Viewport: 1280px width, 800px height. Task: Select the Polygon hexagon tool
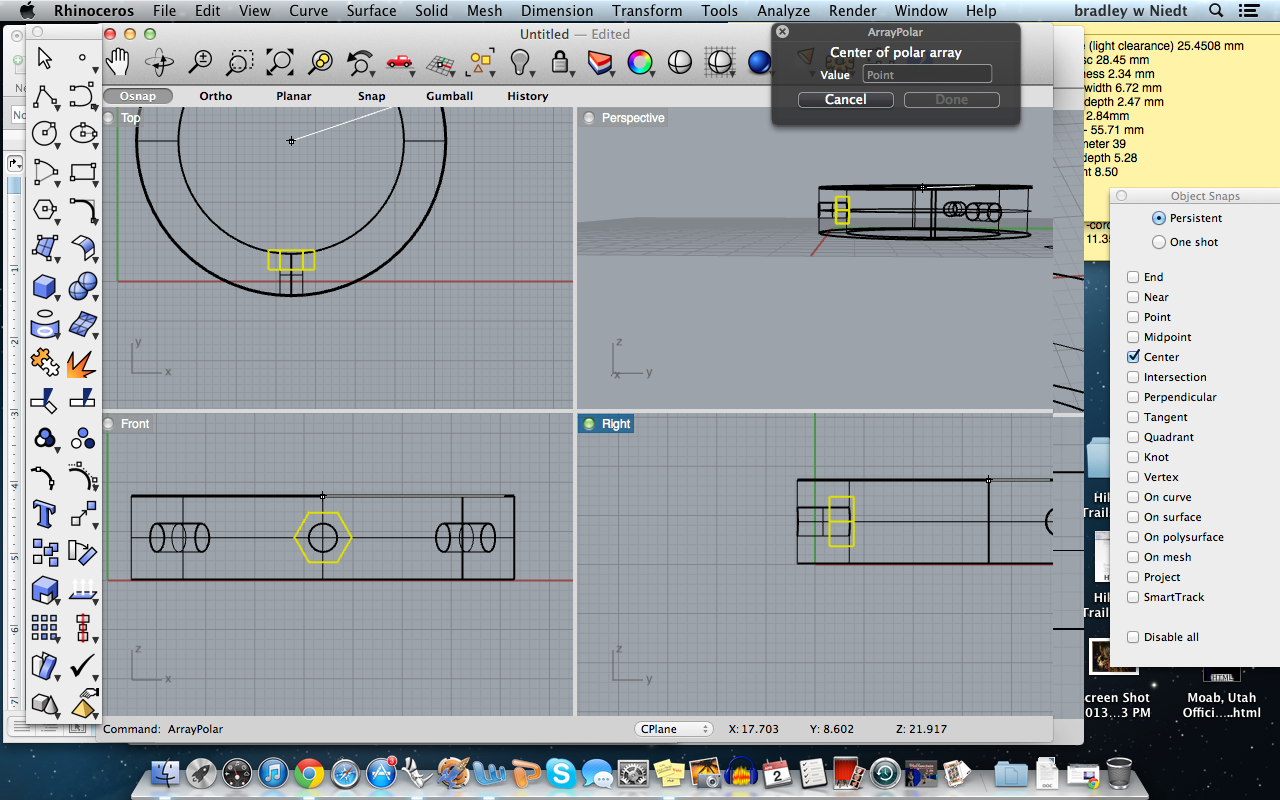(44, 210)
